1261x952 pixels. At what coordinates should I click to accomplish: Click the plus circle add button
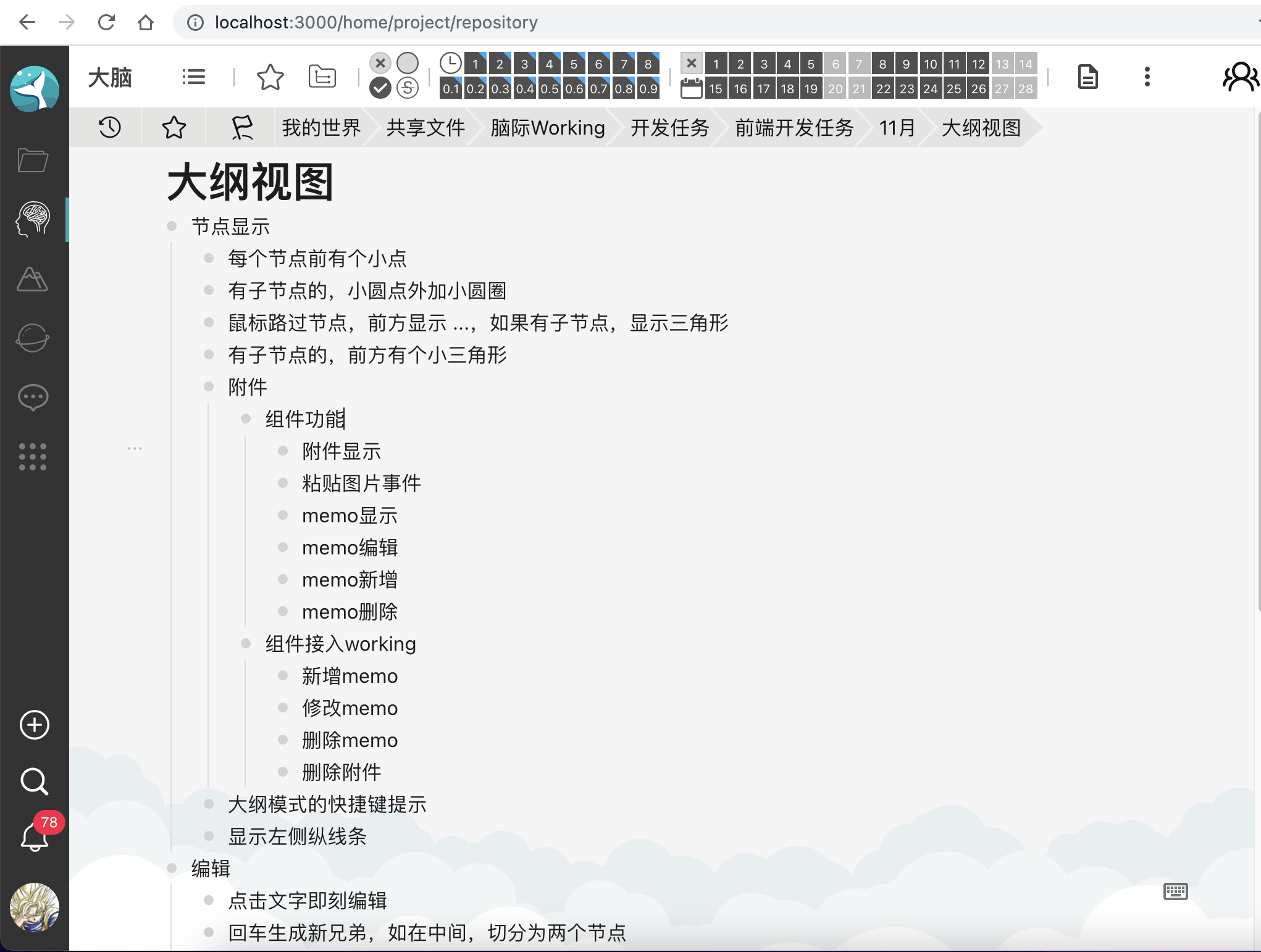point(35,725)
